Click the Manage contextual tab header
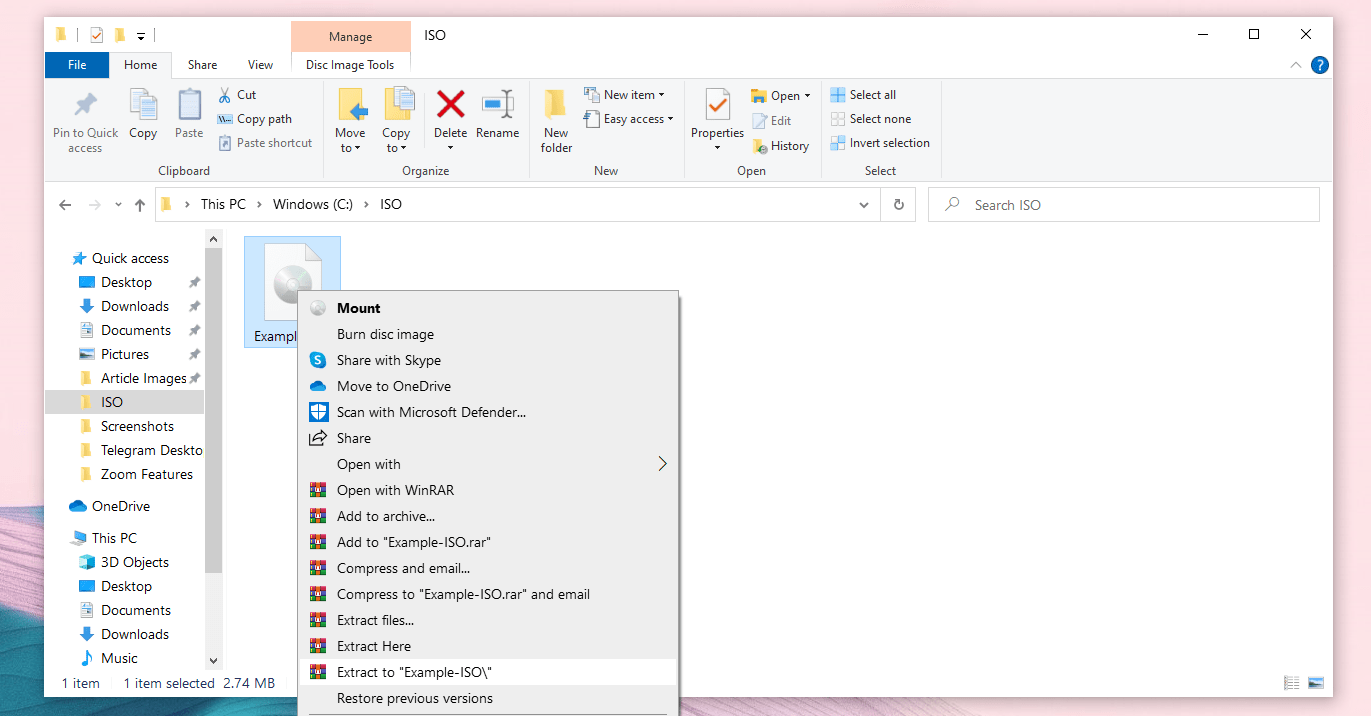The image size is (1371, 716). click(350, 37)
